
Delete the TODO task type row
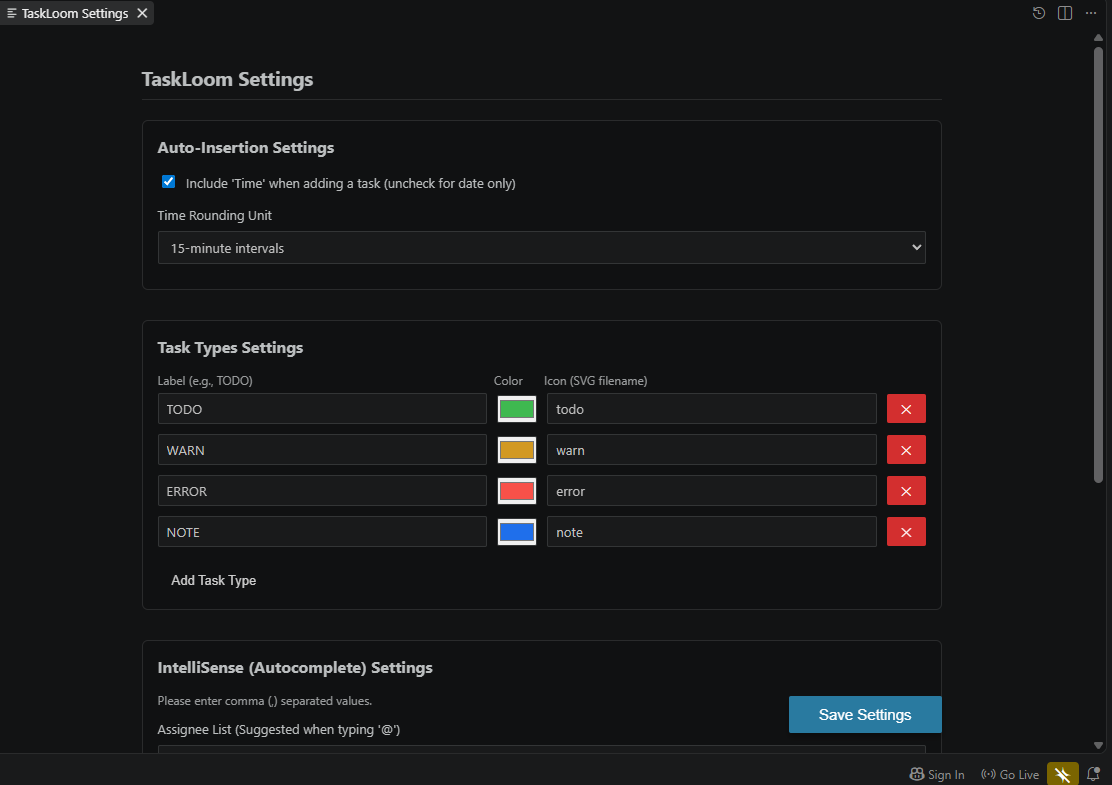pyautogui.click(x=906, y=409)
